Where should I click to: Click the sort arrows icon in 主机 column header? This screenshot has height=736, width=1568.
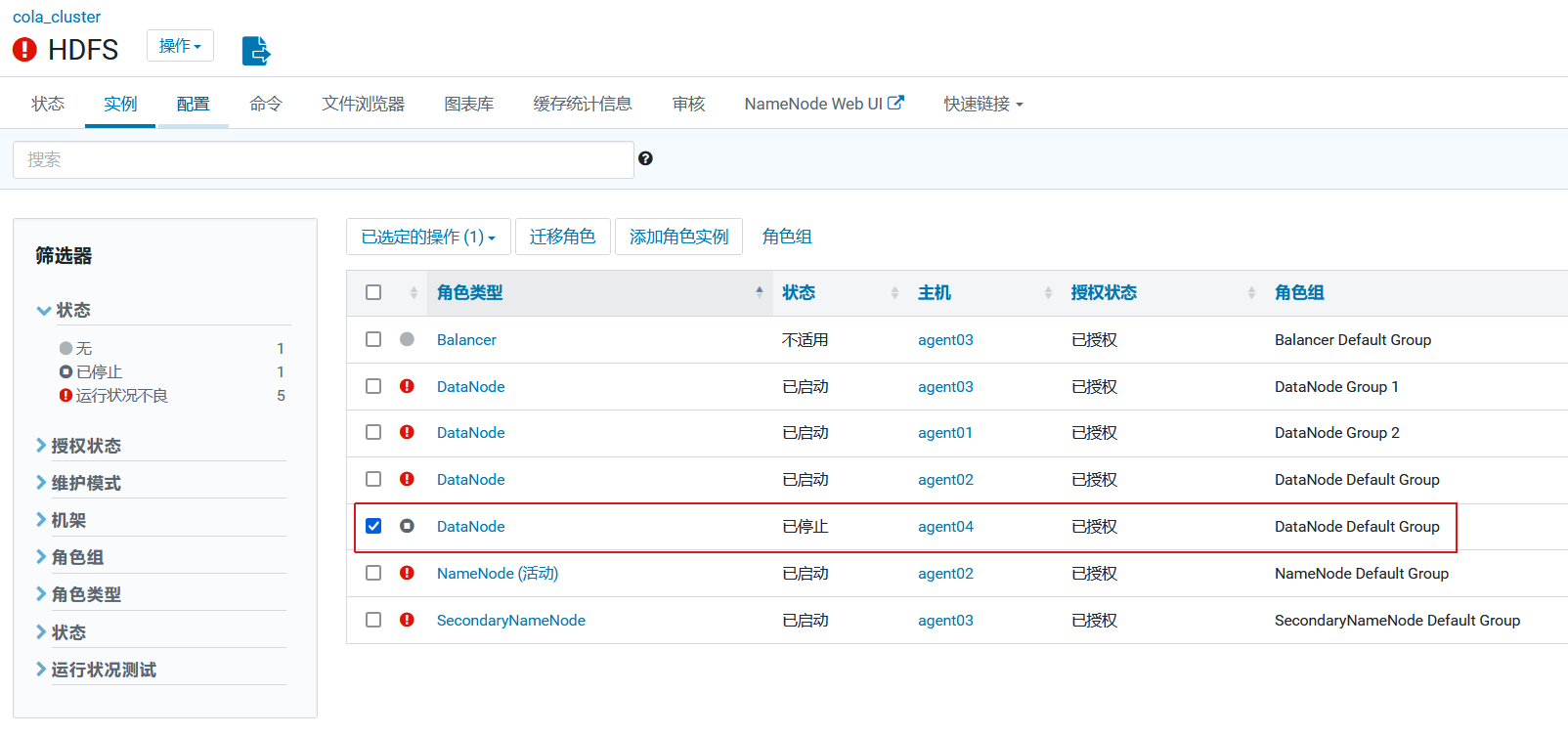1048,293
